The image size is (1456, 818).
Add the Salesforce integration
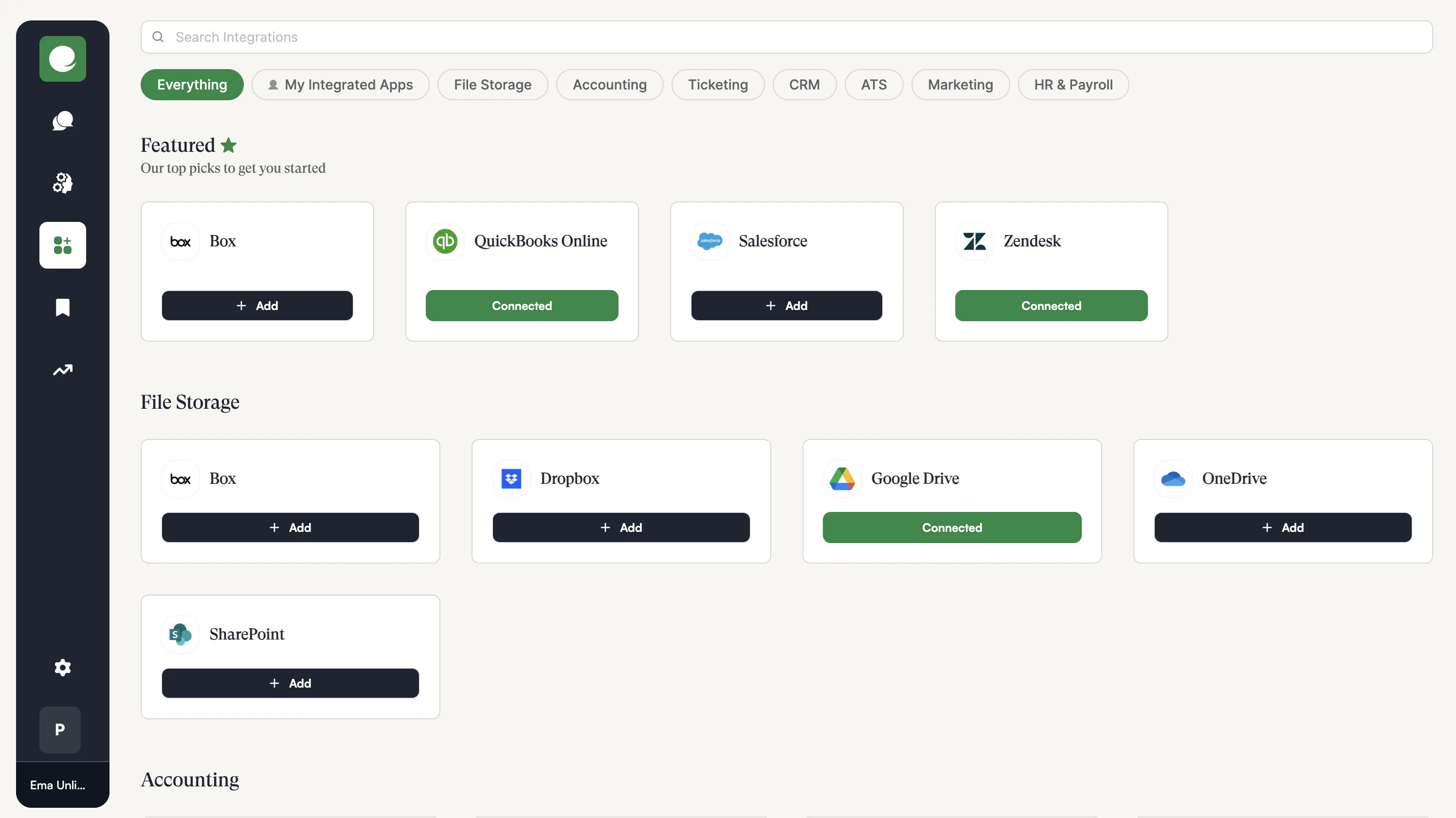pos(787,306)
